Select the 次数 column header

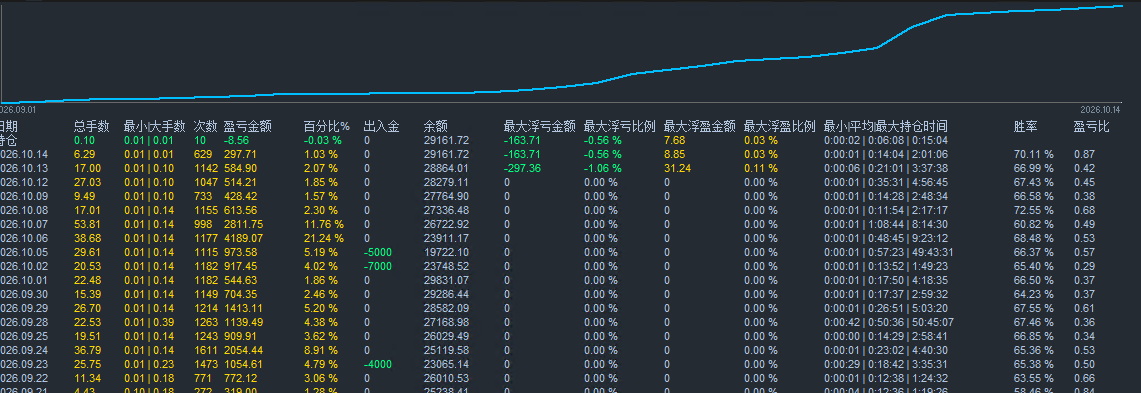(x=206, y=127)
